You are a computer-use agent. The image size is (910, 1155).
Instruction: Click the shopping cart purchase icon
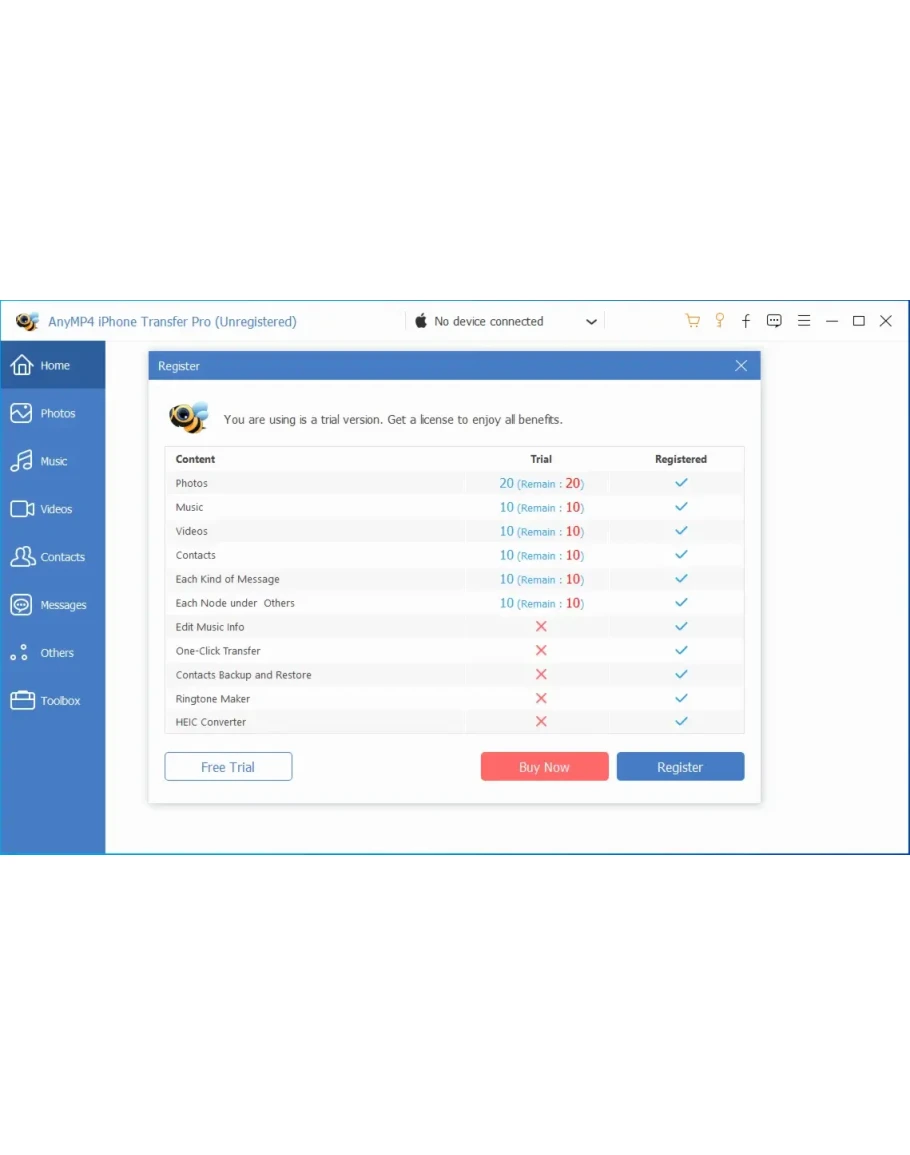point(692,321)
